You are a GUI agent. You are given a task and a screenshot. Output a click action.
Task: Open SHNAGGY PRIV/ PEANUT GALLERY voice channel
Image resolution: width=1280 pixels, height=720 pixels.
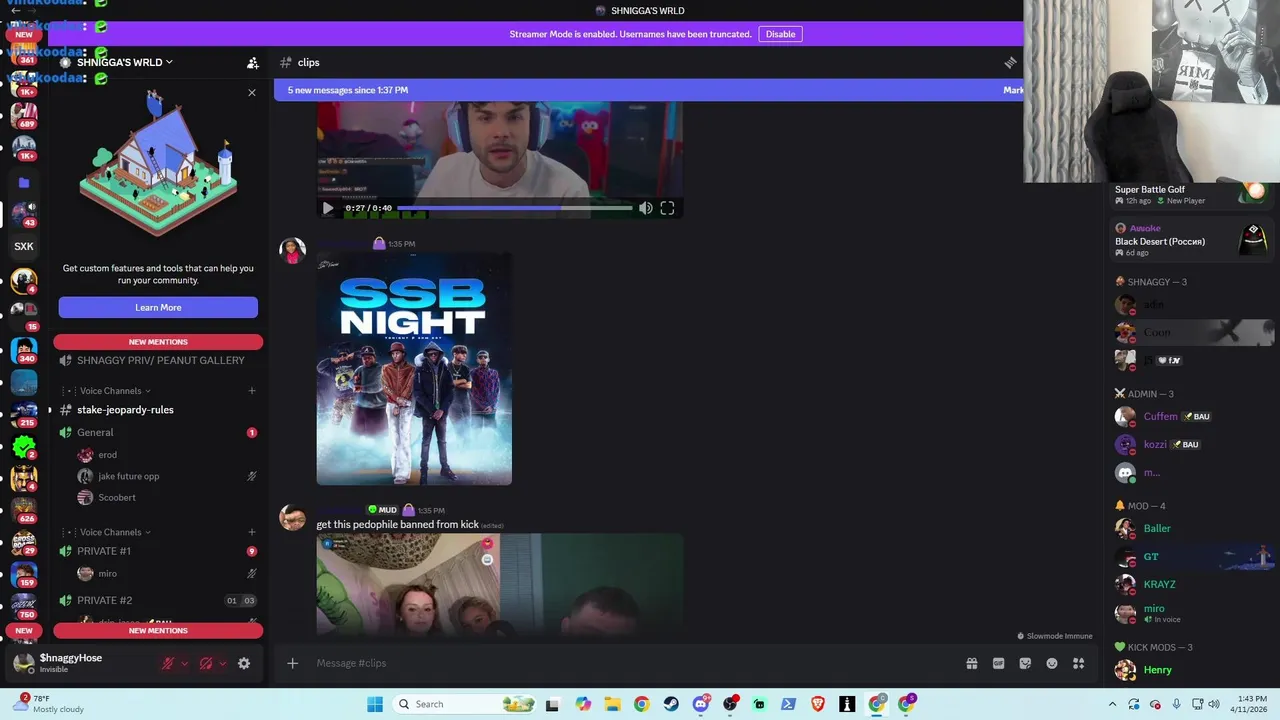pos(158,360)
